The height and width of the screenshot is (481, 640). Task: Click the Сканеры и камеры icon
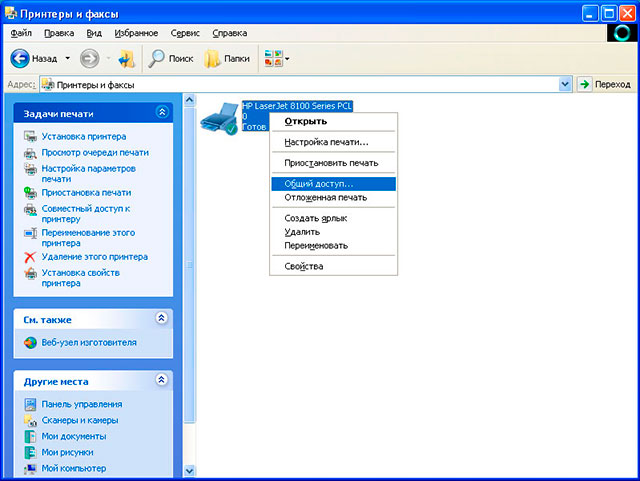30,420
